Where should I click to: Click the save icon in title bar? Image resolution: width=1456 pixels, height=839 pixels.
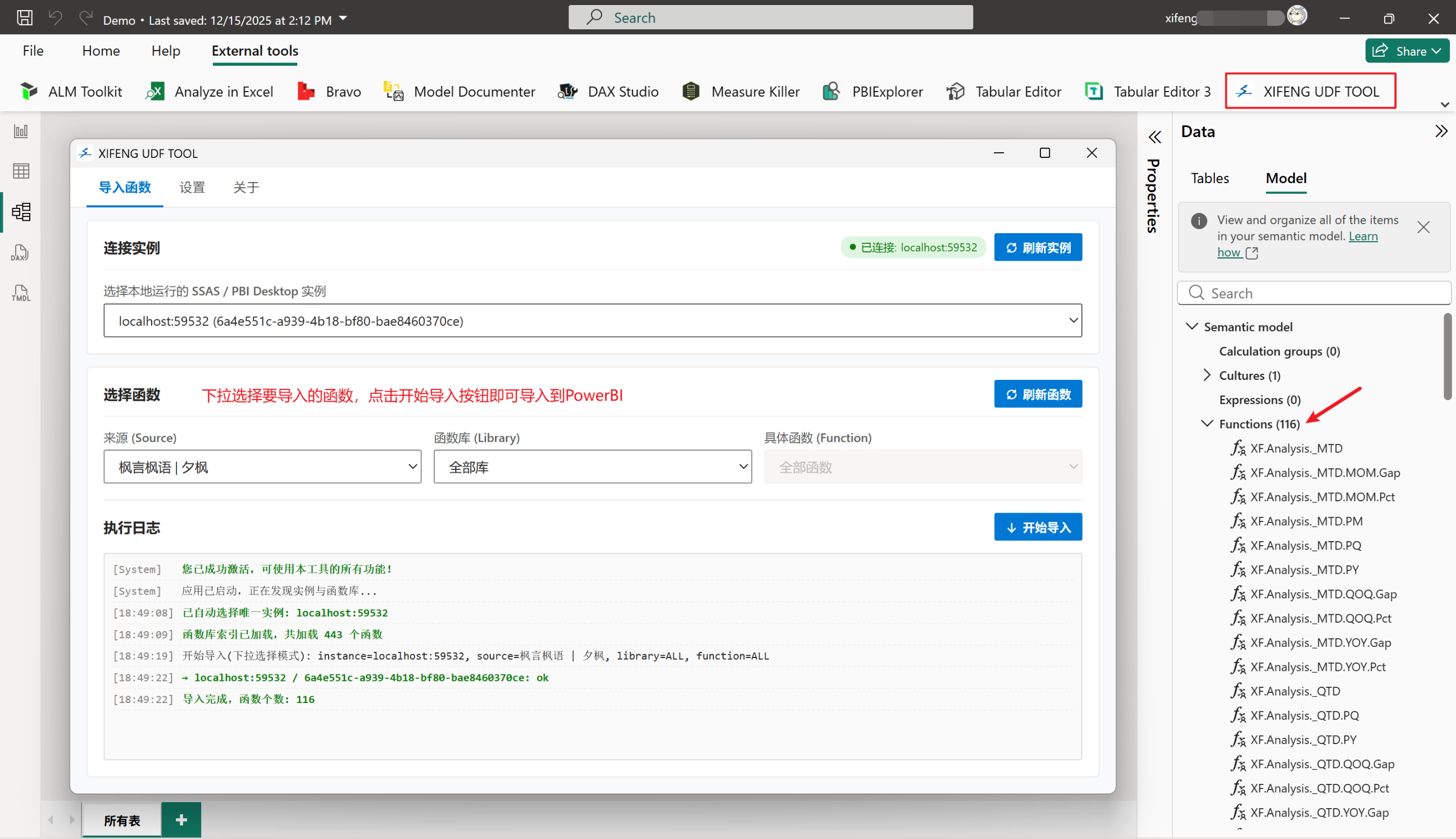tap(24, 18)
